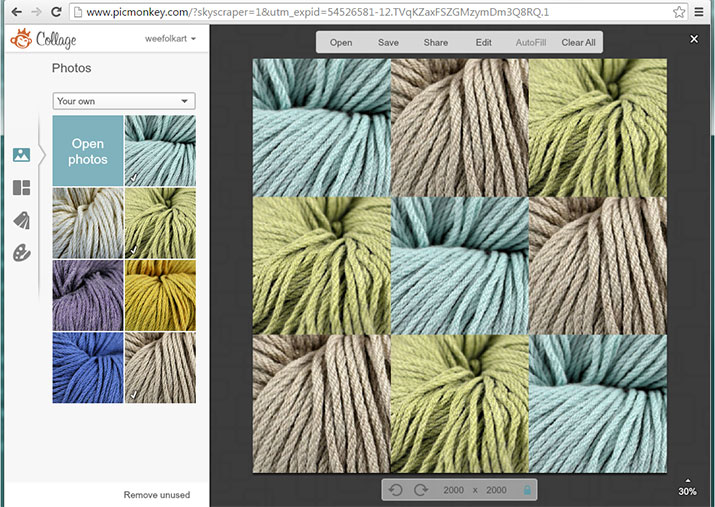The height and width of the screenshot is (507, 715).
Task: Click Share in the top toolbar
Action: 435,42
